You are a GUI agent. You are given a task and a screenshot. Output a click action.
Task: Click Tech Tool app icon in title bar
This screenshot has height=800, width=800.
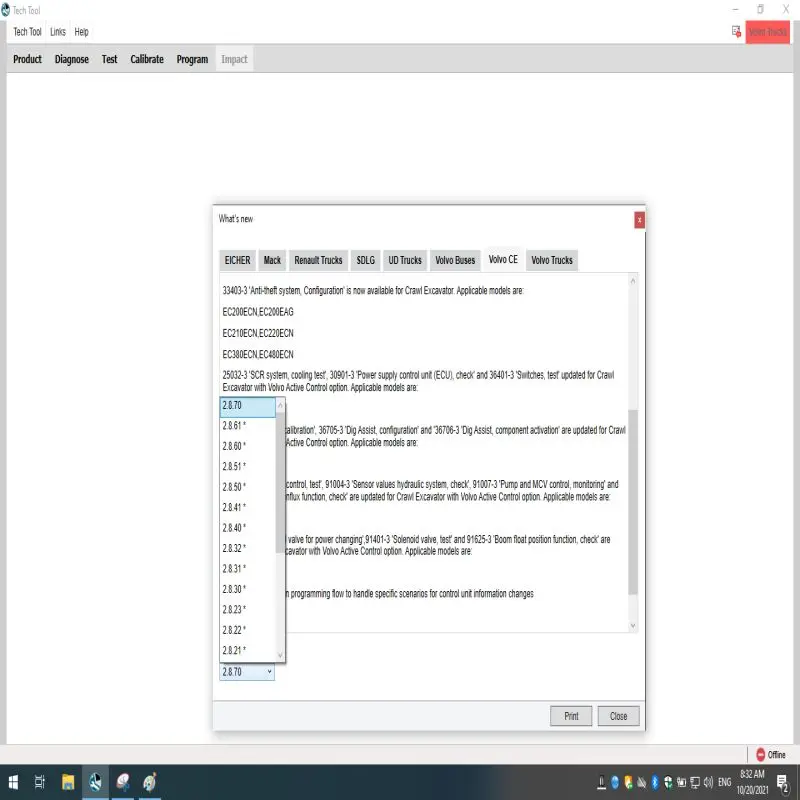5,10
